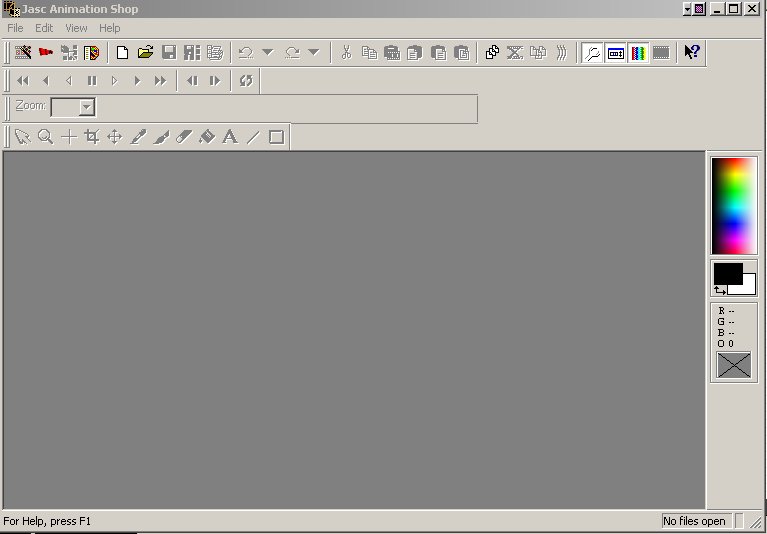767x534 pixels.
Task: Click the colorful export frames icon
Action: pos(91,52)
